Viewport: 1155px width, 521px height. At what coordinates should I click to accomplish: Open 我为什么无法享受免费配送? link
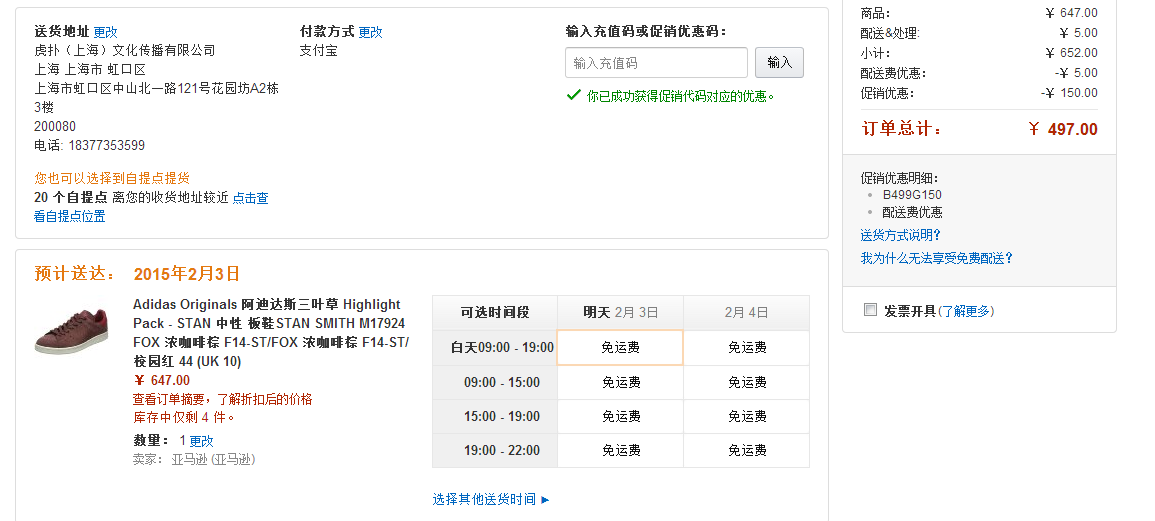click(936, 259)
